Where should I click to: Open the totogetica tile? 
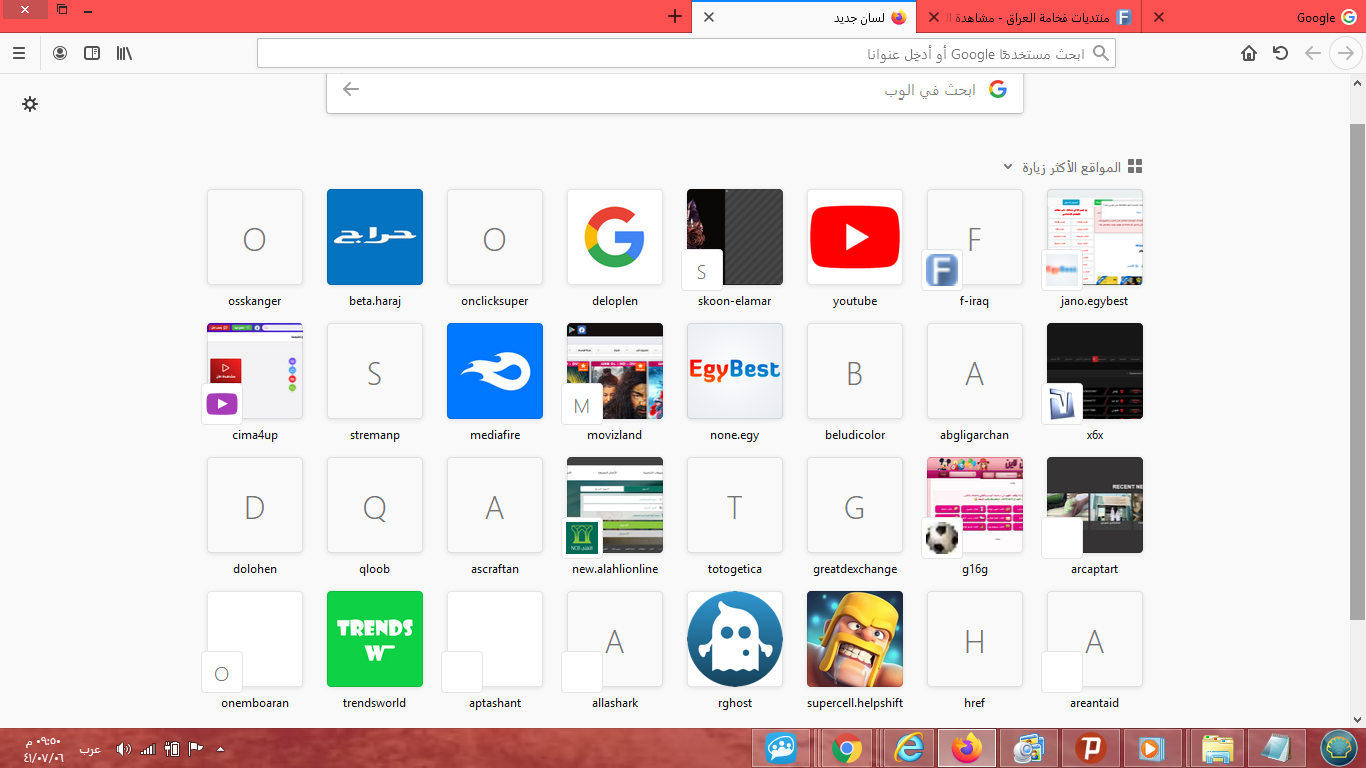[x=735, y=505]
